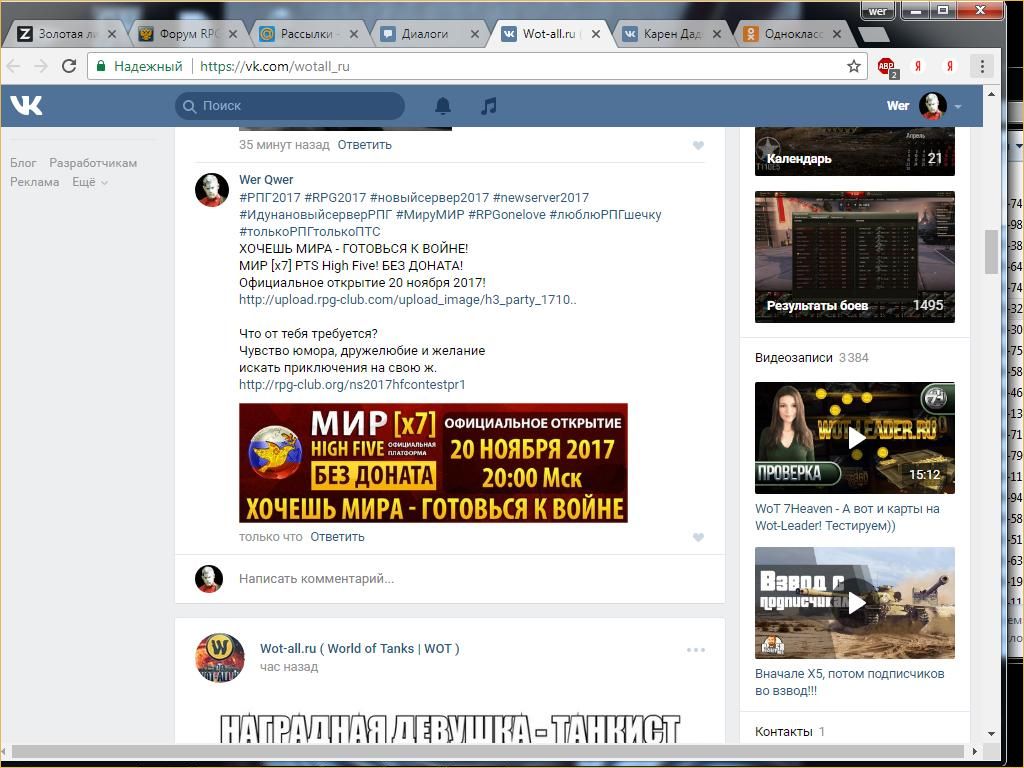This screenshot has width=1024, height=768.
Task: Close the Рассылки tab
Action: 353,34
